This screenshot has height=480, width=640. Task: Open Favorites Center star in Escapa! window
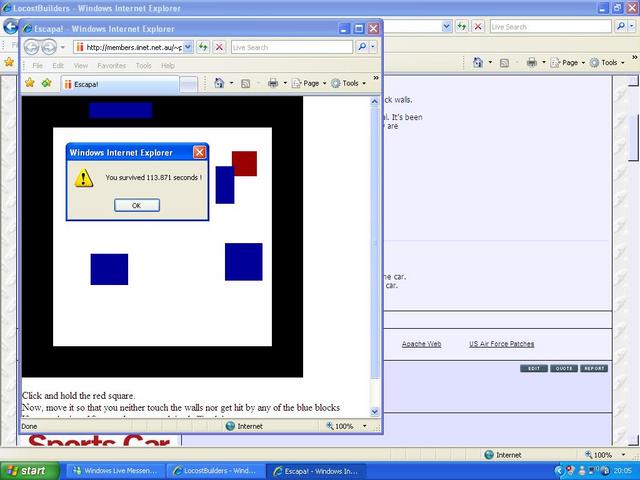click(30, 83)
